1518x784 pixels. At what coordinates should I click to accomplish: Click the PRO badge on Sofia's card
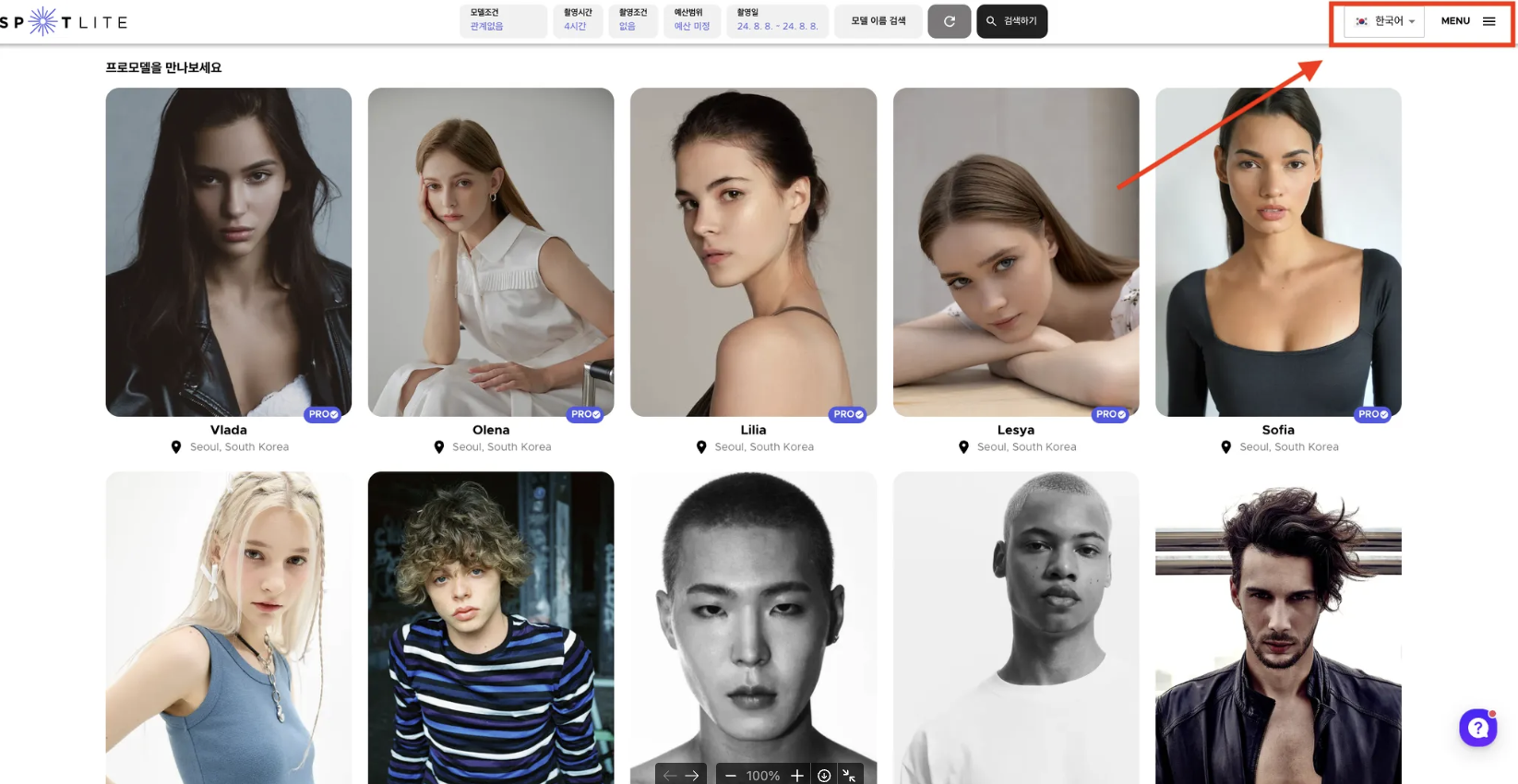click(1372, 414)
